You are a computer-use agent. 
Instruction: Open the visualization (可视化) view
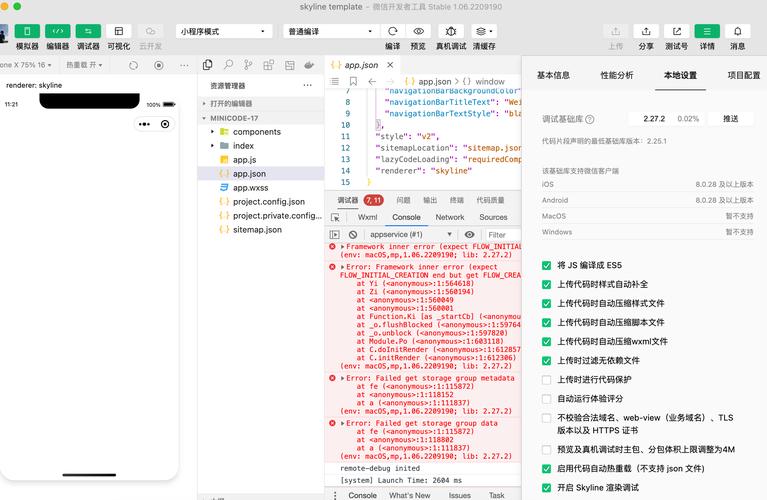click(x=118, y=31)
